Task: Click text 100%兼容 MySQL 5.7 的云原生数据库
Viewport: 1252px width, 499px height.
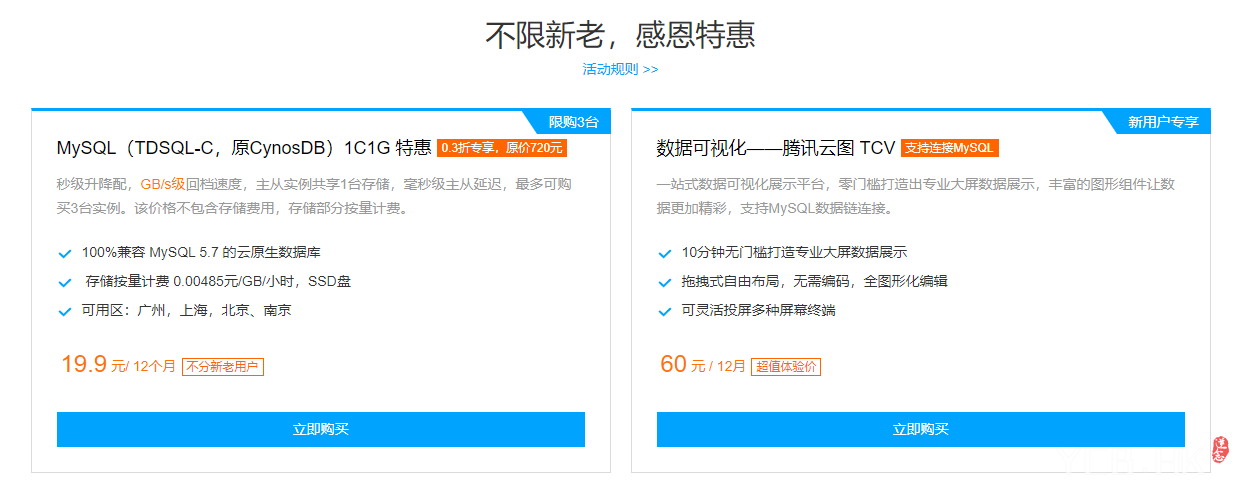Action: [201, 252]
